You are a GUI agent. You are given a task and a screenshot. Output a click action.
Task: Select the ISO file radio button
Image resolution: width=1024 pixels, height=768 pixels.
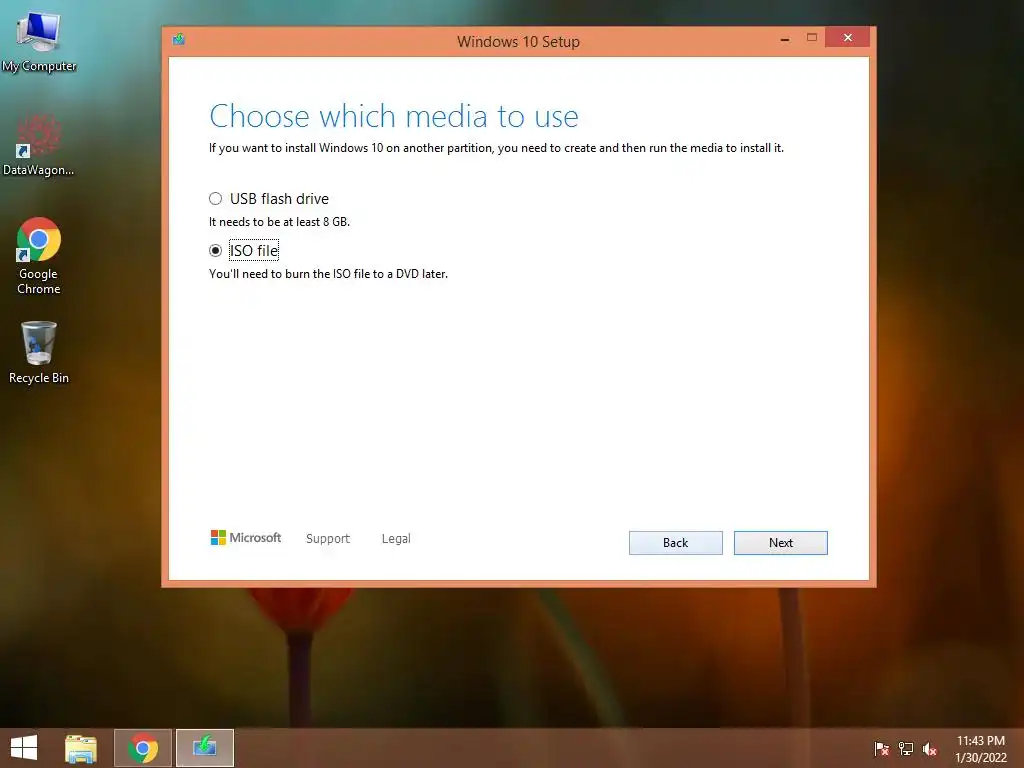tap(216, 251)
